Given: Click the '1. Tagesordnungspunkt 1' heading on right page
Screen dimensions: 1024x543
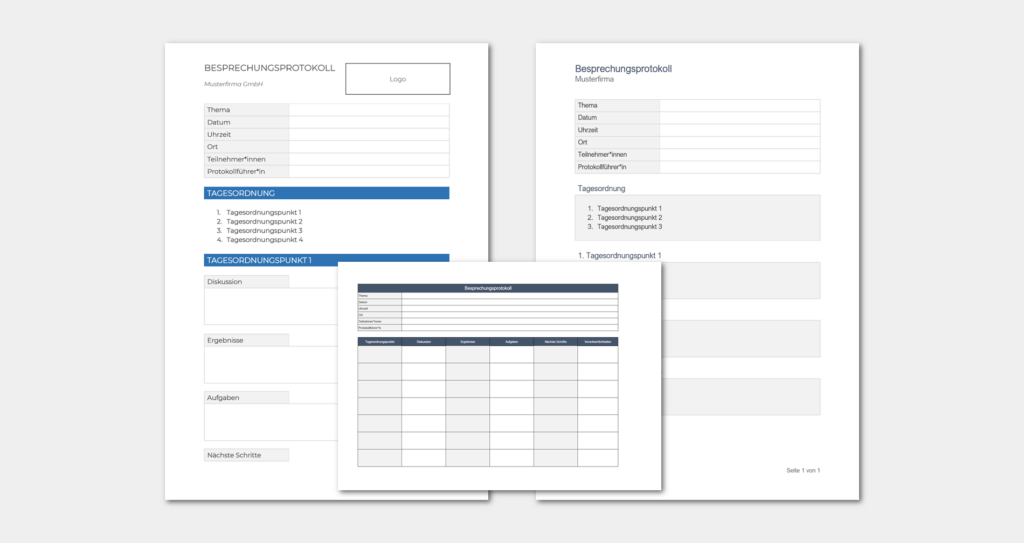Looking at the screenshot, I should 619,256.
